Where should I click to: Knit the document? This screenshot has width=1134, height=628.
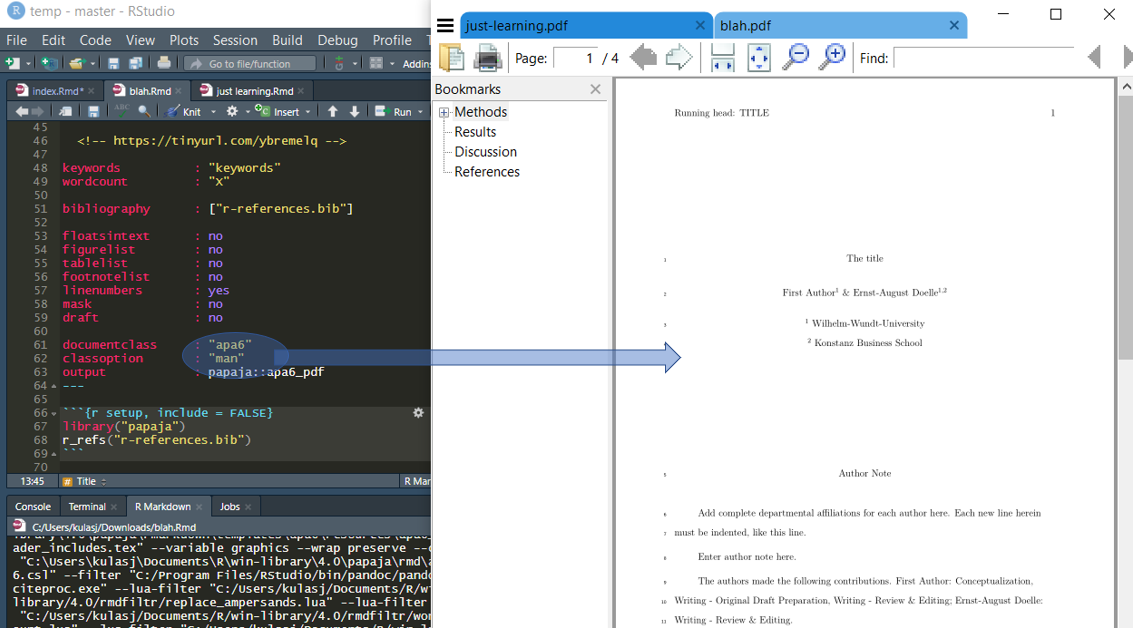coord(184,111)
